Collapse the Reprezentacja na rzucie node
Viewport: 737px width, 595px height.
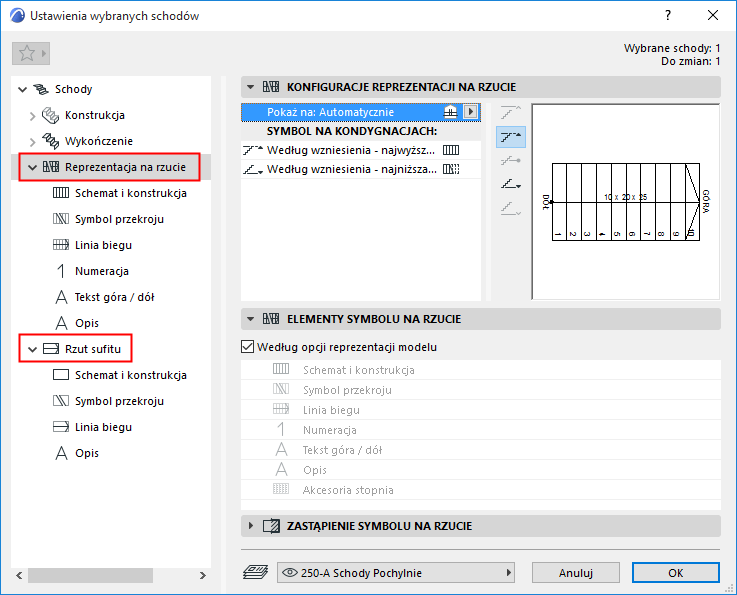[32, 167]
